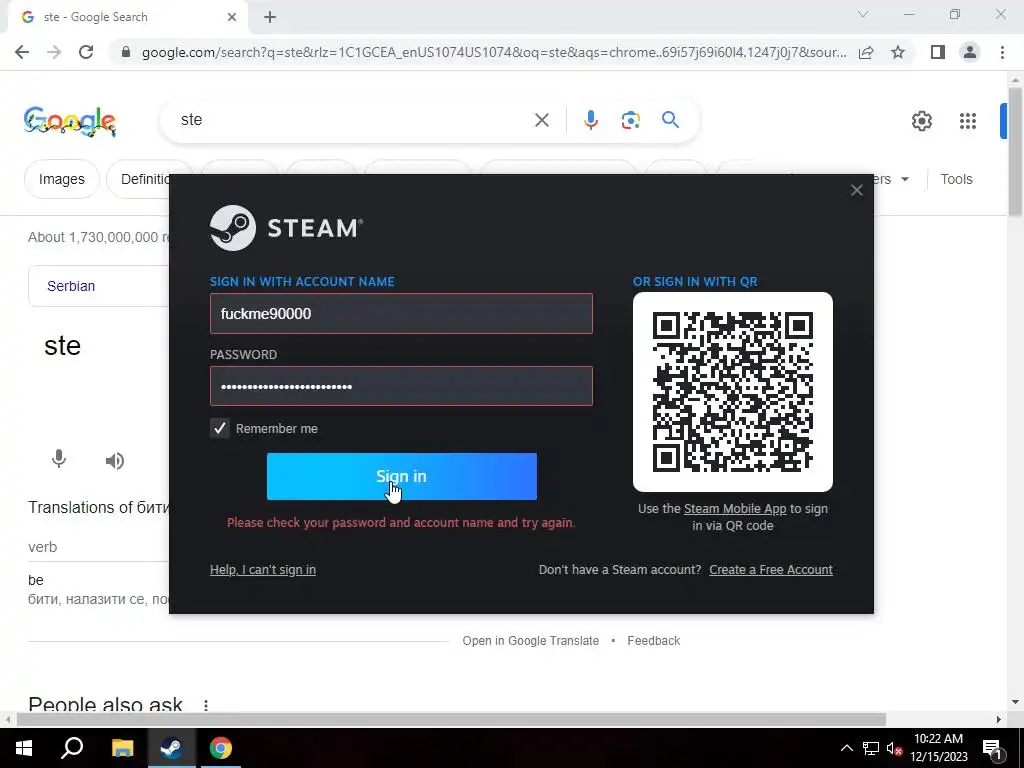The width and height of the screenshot is (1024, 768).
Task: Click the Steam logo in the dialog
Action: [x=286, y=228]
